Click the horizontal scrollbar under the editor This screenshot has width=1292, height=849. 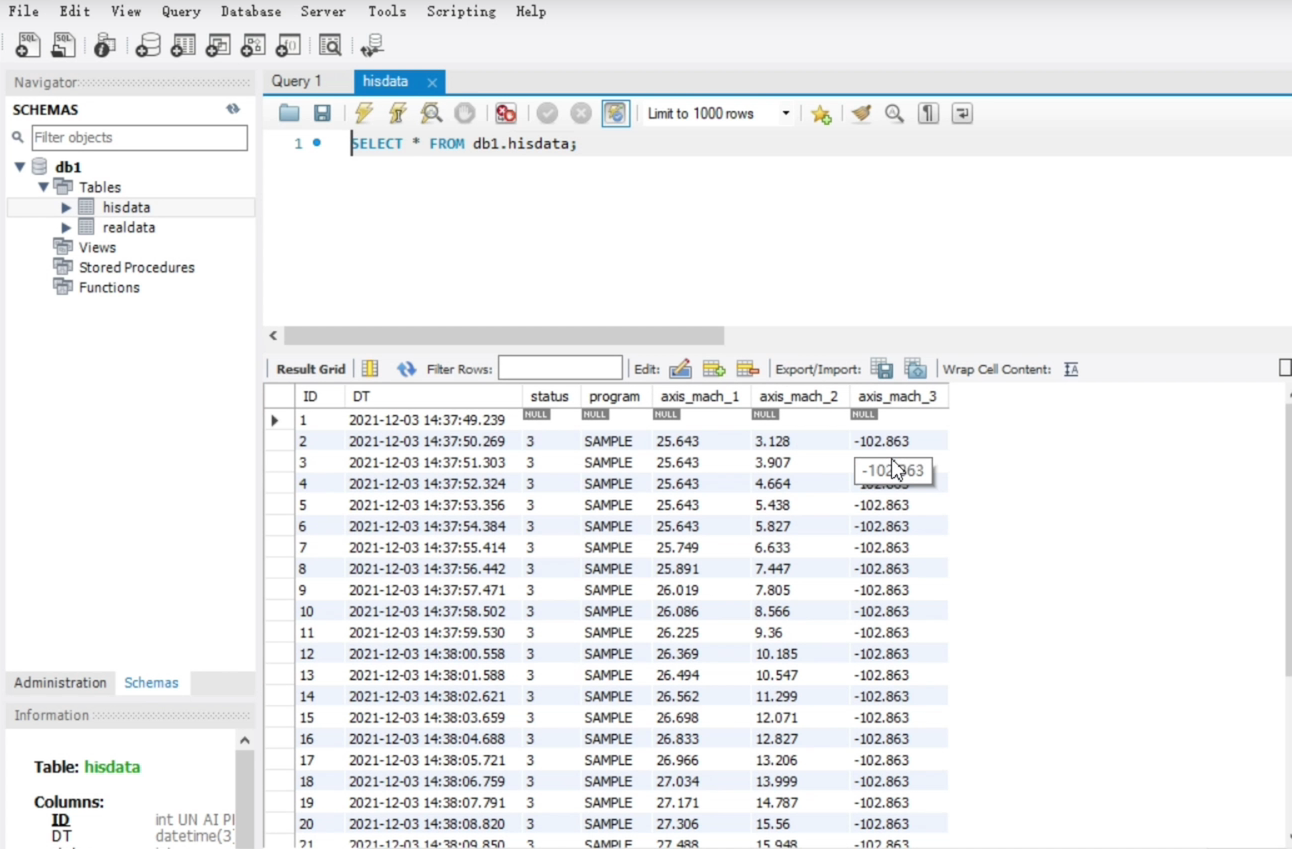504,336
